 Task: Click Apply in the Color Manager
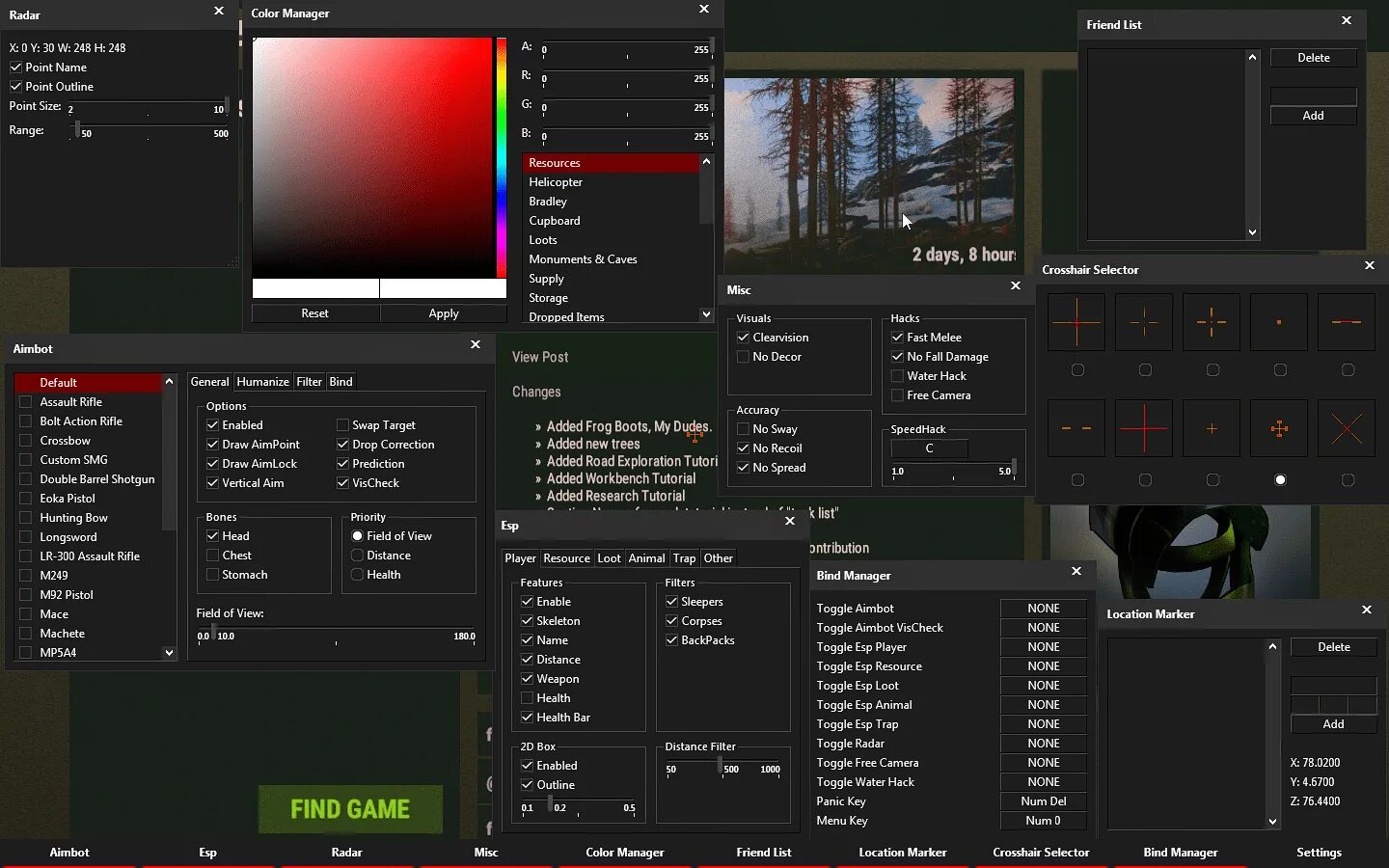(x=444, y=313)
